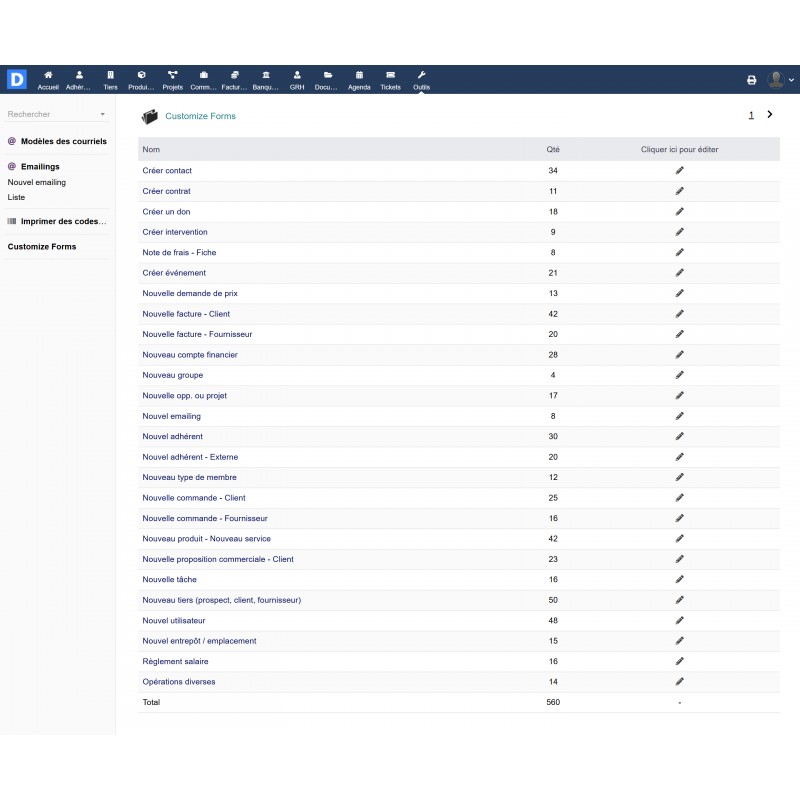This screenshot has height=800, width=800.
Task: Open the Outils menu
Action: (x=421, y=78)
